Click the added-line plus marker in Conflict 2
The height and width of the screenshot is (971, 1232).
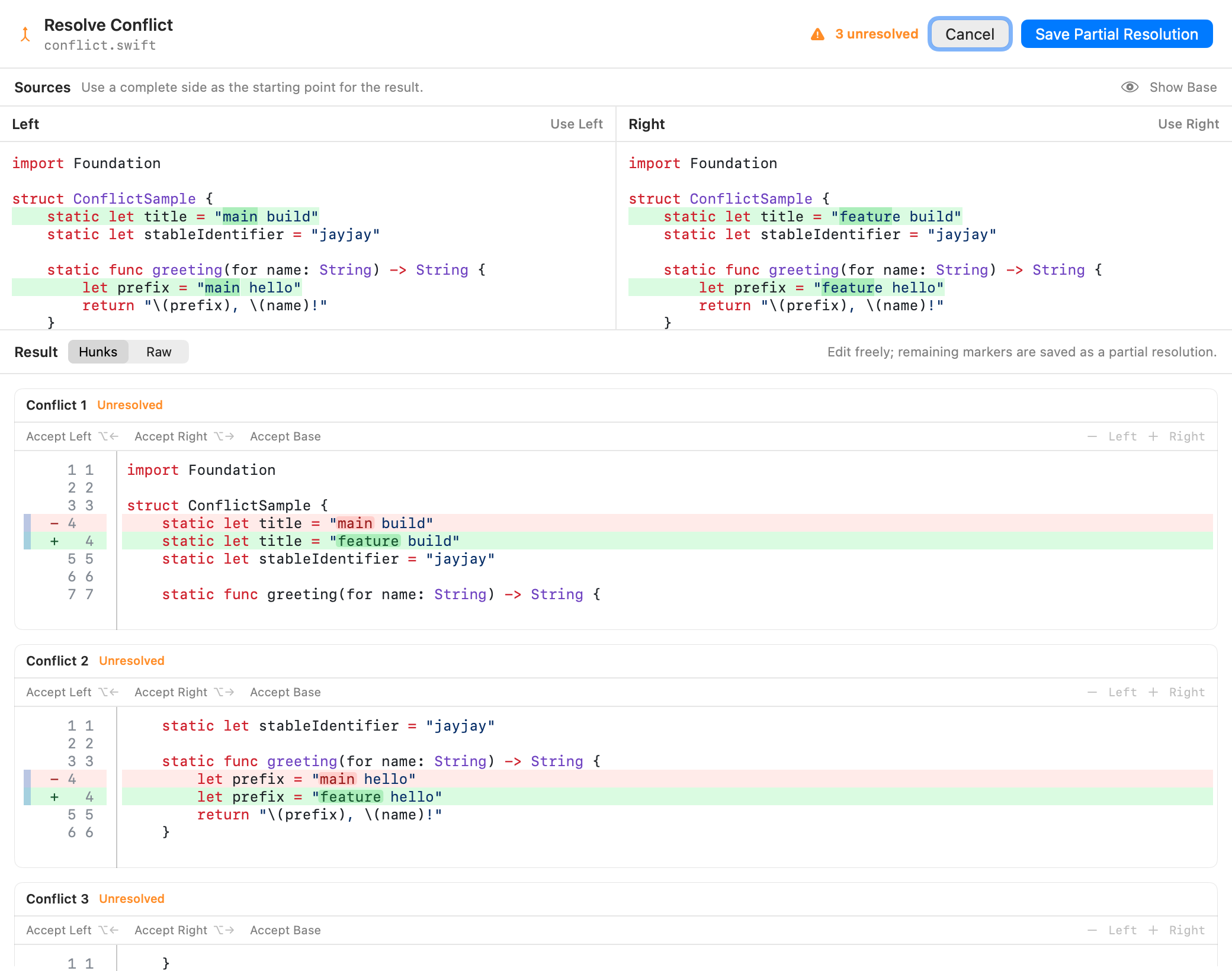click(x=54, y=797)
